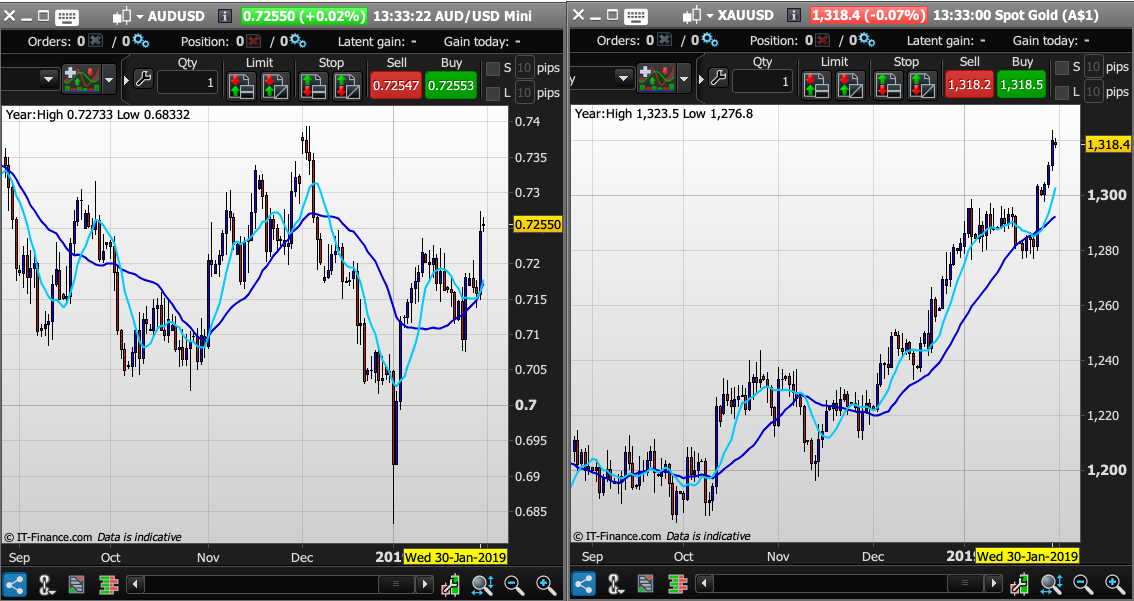Cancel all orders in AUDUSD window
The image size is (1134, 601).
pos(95,41)
